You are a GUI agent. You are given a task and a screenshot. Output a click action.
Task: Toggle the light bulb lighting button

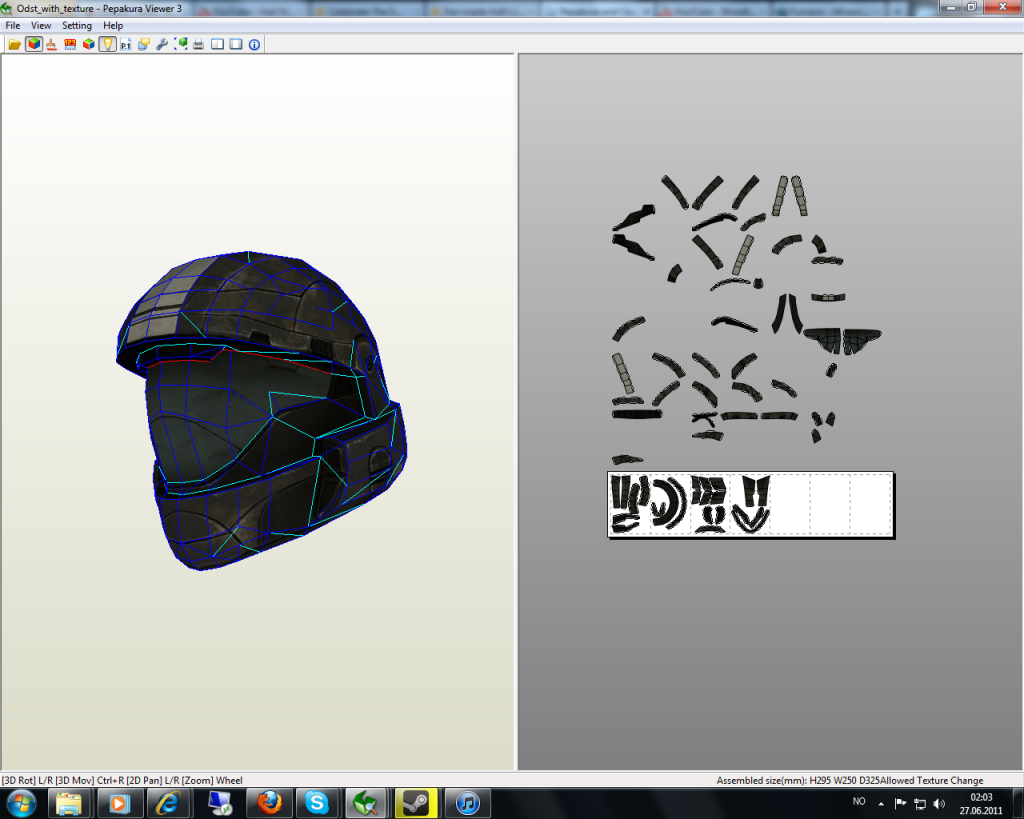click(x=107, y=44)
